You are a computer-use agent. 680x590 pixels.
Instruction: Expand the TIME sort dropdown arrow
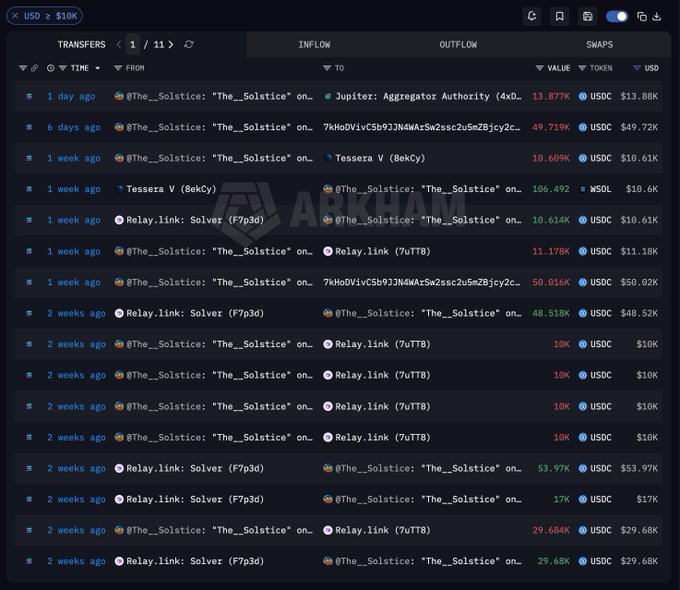tap(98, 68)
